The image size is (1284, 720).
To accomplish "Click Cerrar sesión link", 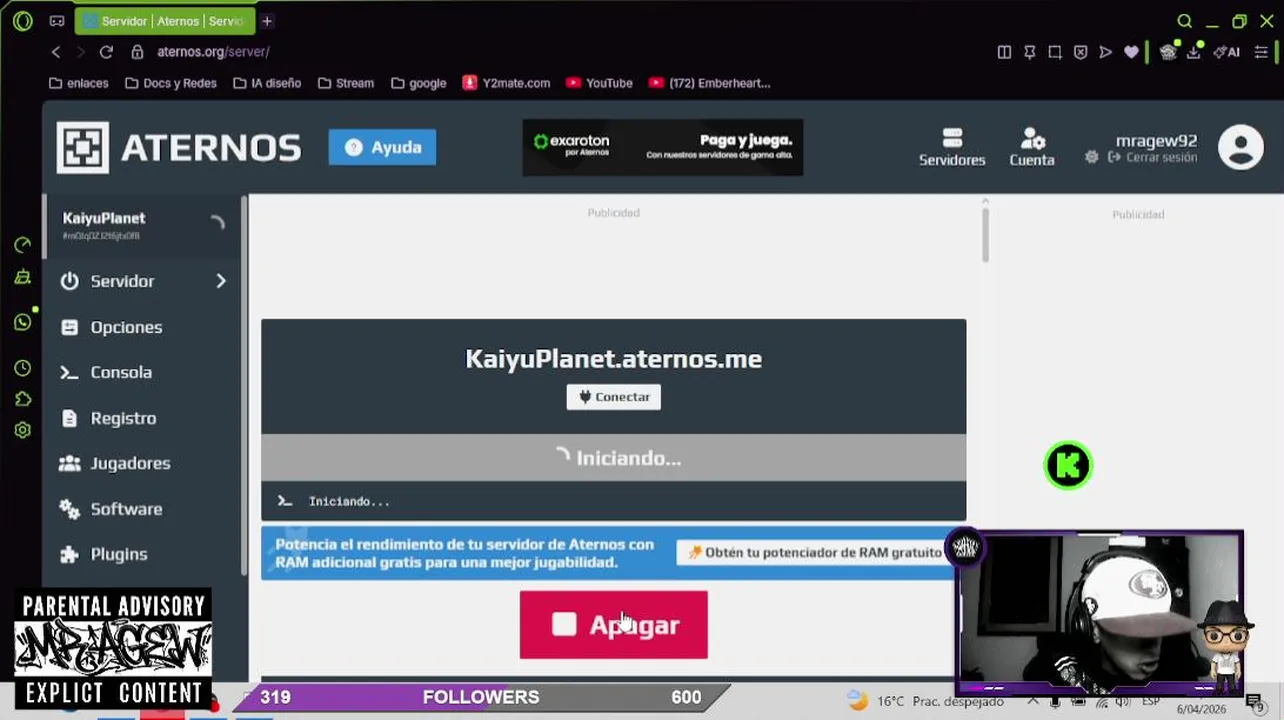I will (x=1153, y=158).
